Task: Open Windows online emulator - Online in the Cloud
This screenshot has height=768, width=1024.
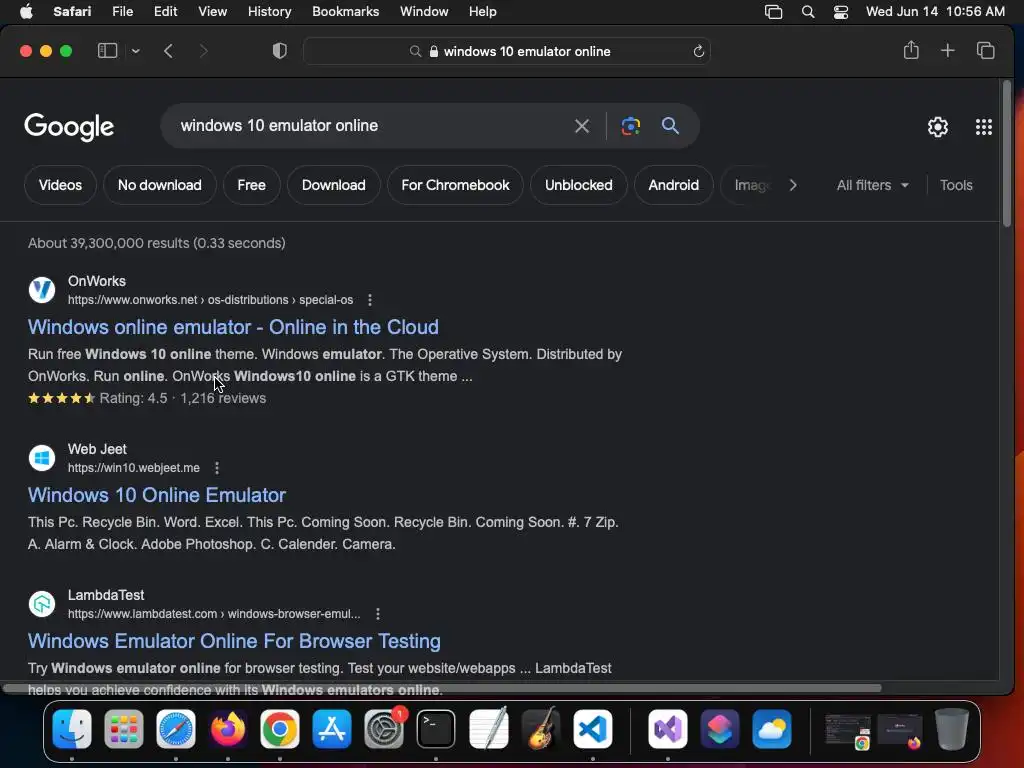Action: click(x=233, y=327)
